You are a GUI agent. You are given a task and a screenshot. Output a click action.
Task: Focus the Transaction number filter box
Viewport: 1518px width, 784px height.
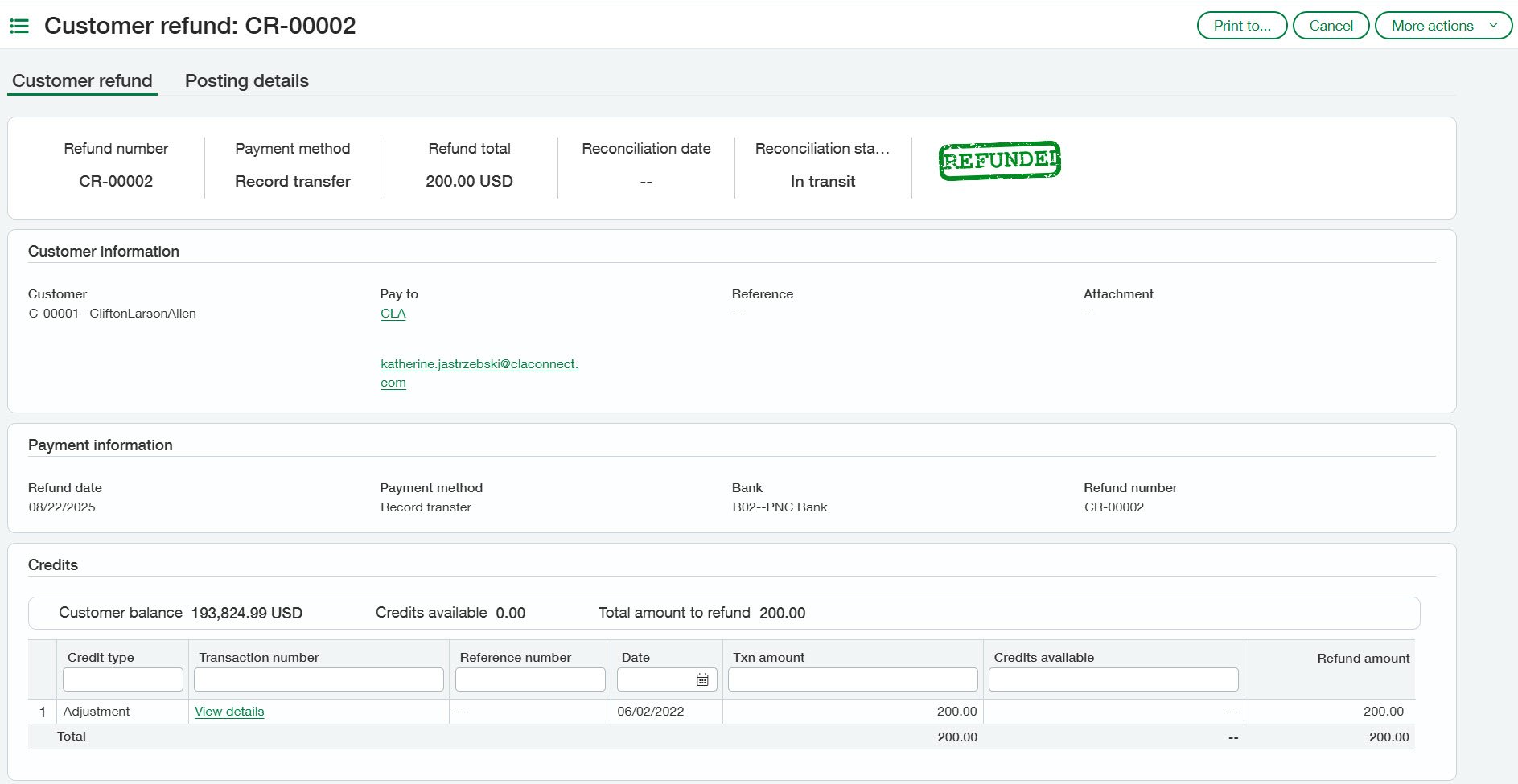point(318,679)
